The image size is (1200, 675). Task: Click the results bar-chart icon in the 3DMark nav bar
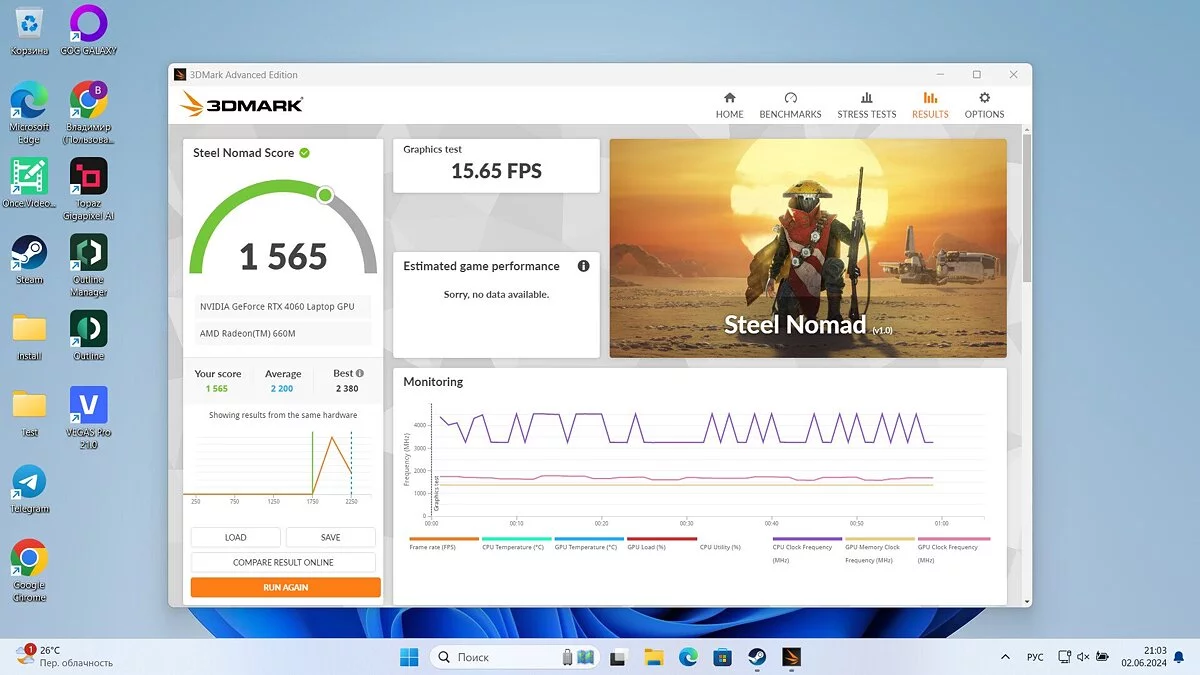point(930,98)
